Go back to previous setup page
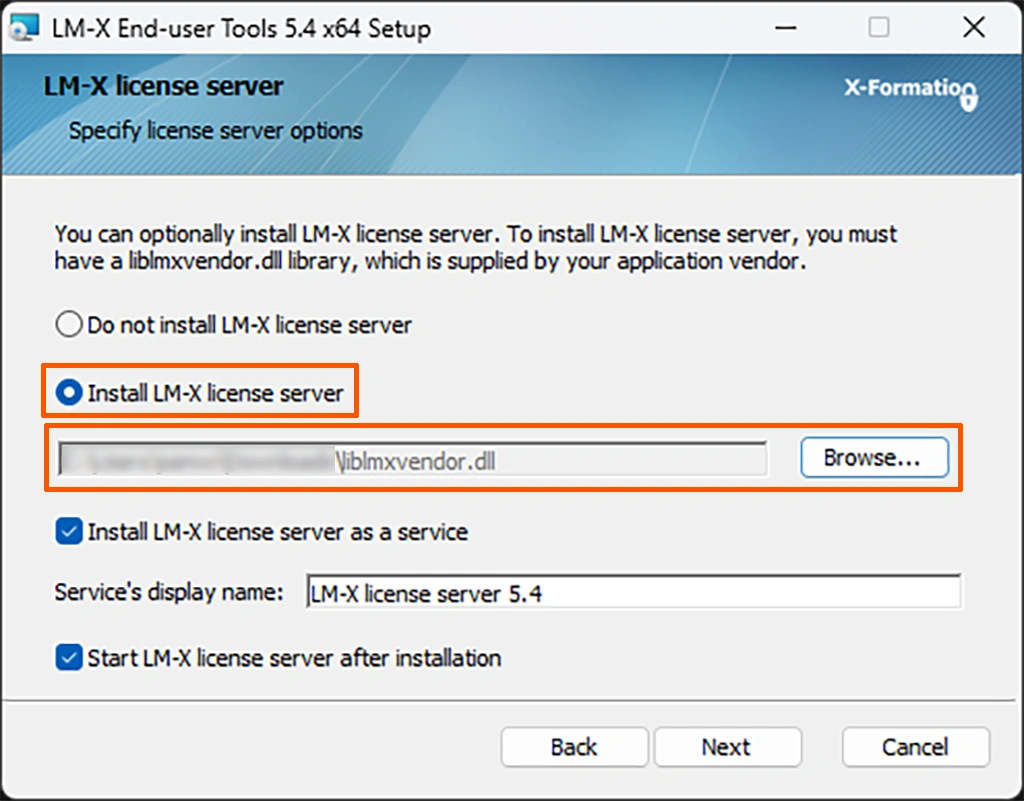Image resolution: width=1024 pixels, height=801 pixels. [x=574, y=747]
